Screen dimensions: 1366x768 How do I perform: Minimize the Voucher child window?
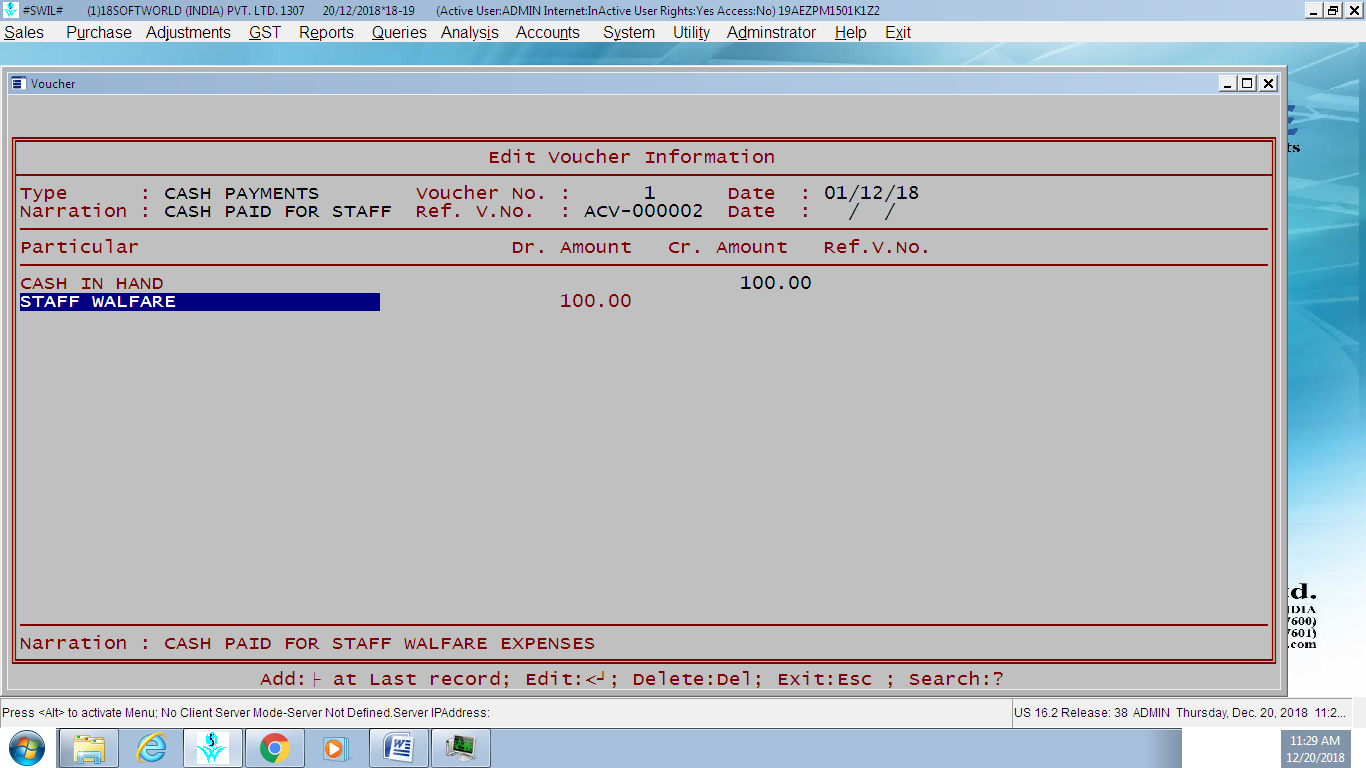point(1228,84)
